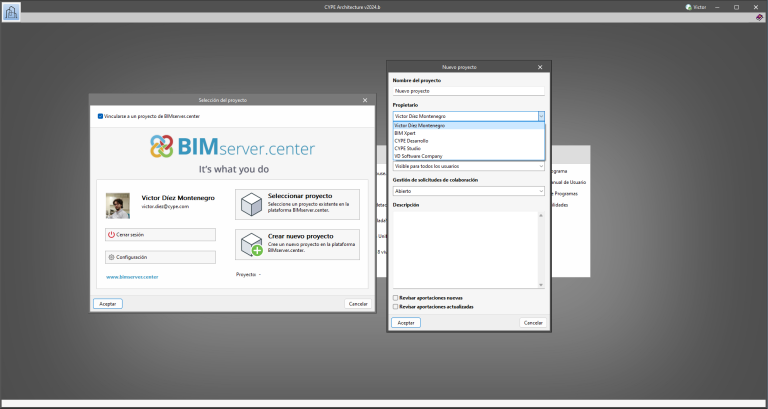The height and width of the screenshot is (409, 768).
Task: Click Aceptar in Nuevo proyecto dialog
Action: click(x=406, y=323)
